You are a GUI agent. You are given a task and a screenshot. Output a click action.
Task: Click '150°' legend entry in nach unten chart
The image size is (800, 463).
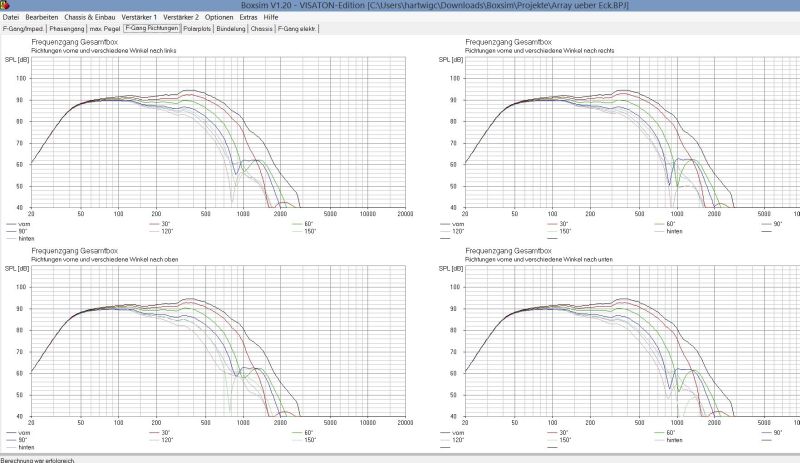(x=559, y=440)
